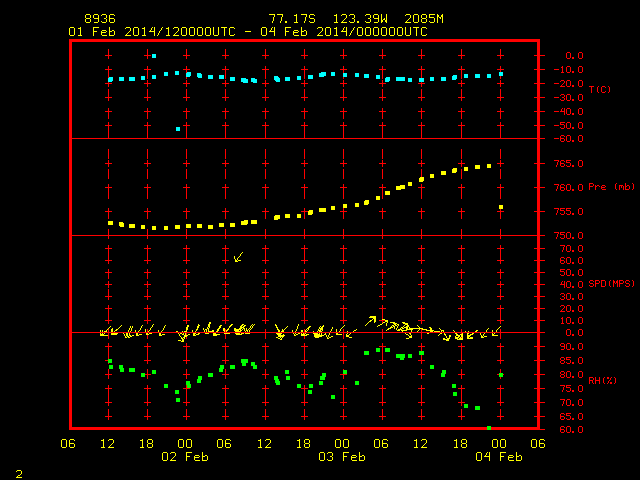Screen dimensions: 640x480
Task: Click the isolated wind arrow near 60 MPS
Action: coord(238,257)
